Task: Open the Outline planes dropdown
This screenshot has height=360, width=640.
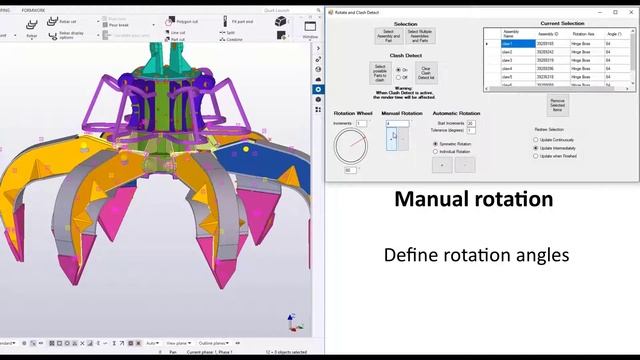Action: pos(213,343)
